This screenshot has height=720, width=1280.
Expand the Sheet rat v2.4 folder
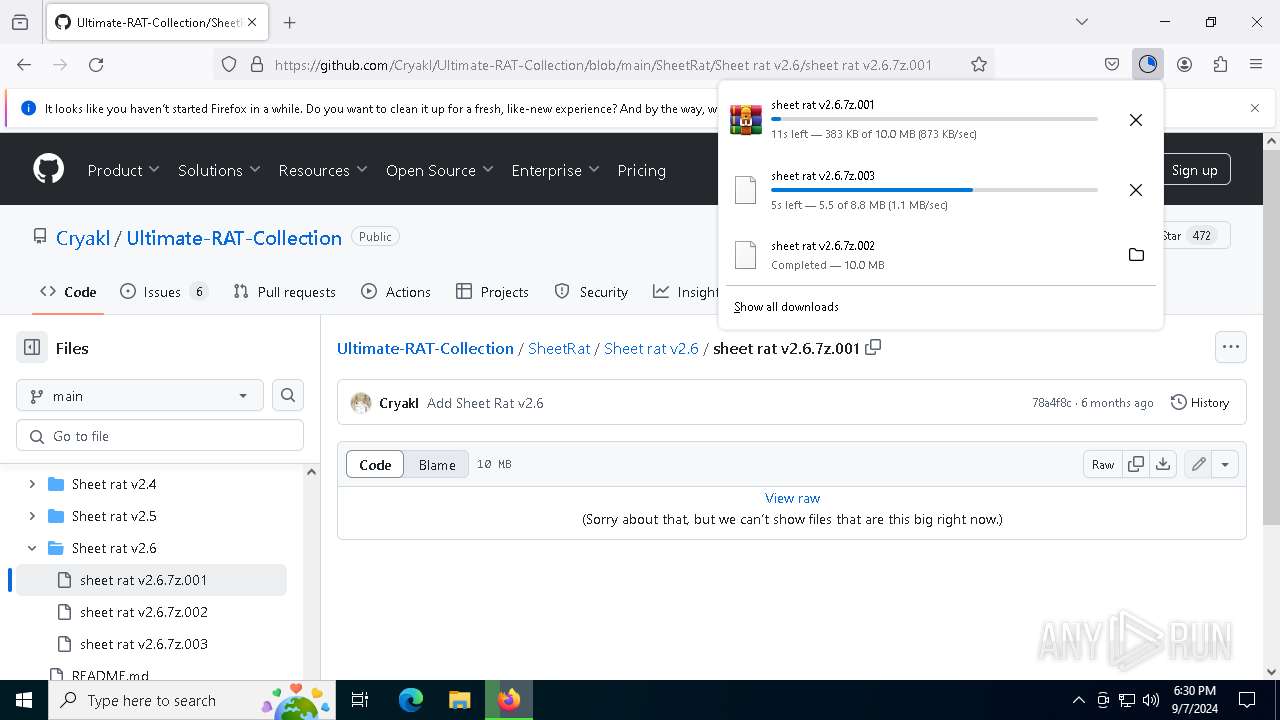(x=32, y=484)
